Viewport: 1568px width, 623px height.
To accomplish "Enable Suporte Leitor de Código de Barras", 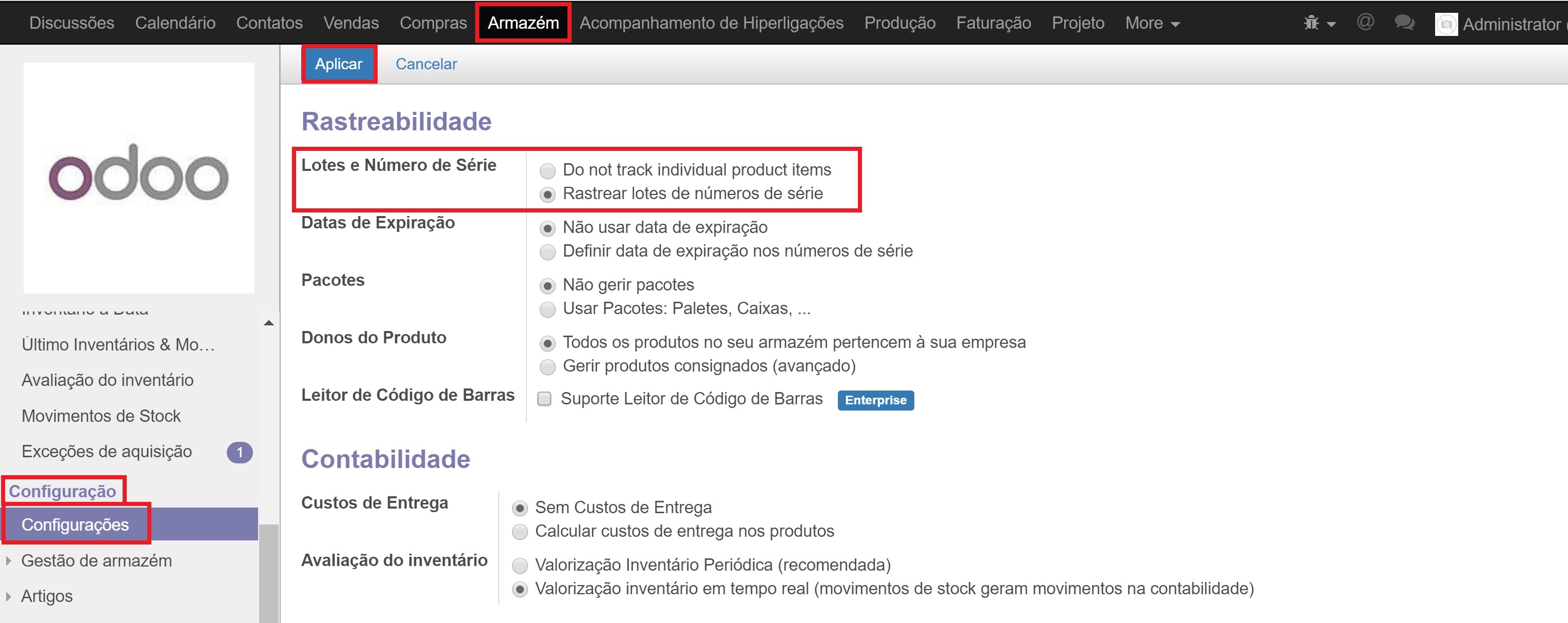I will tap(544, 399).
